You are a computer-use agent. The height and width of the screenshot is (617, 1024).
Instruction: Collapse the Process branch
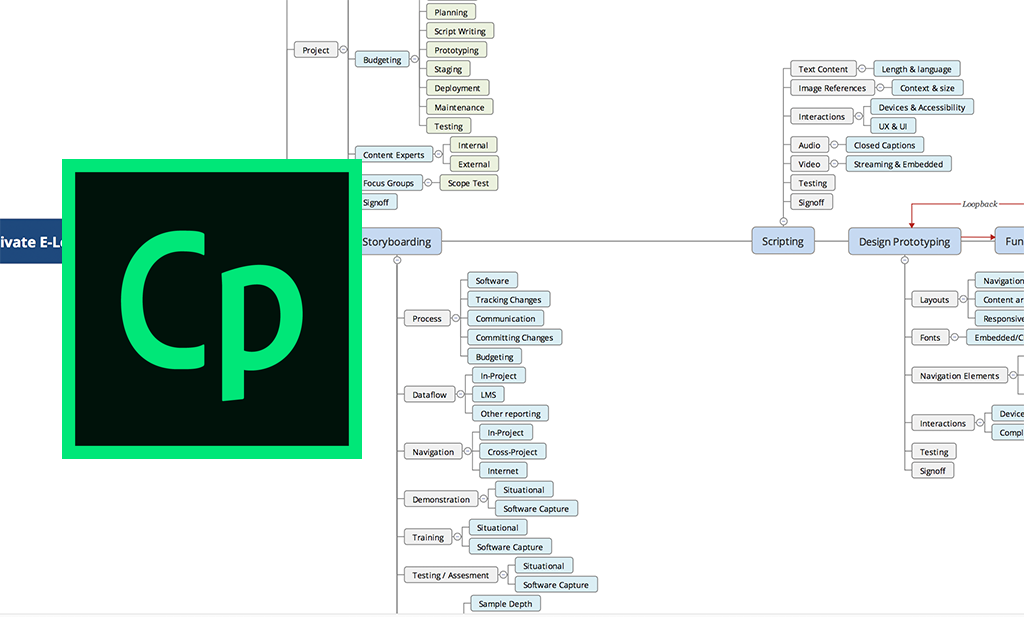(456, 319)
